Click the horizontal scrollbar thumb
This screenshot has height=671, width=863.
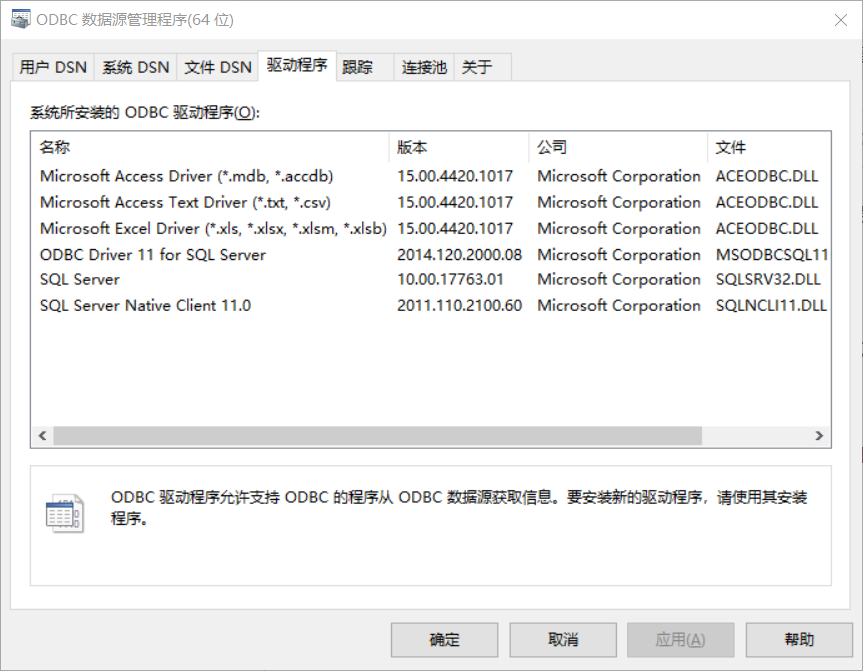[x=378, y=435]
